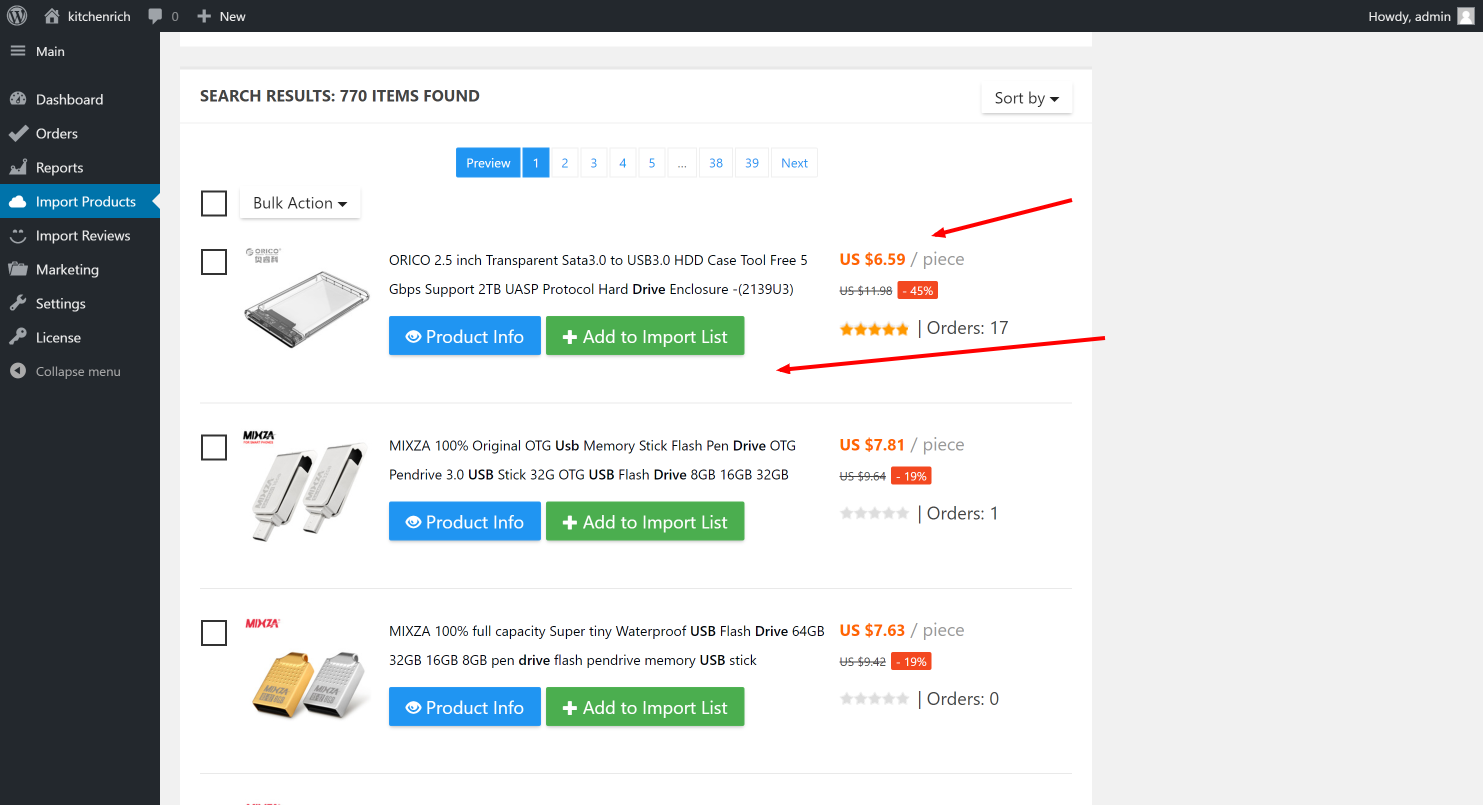
Task: Select the ORICO HDD Case checkbox
Action: point(214,262)
